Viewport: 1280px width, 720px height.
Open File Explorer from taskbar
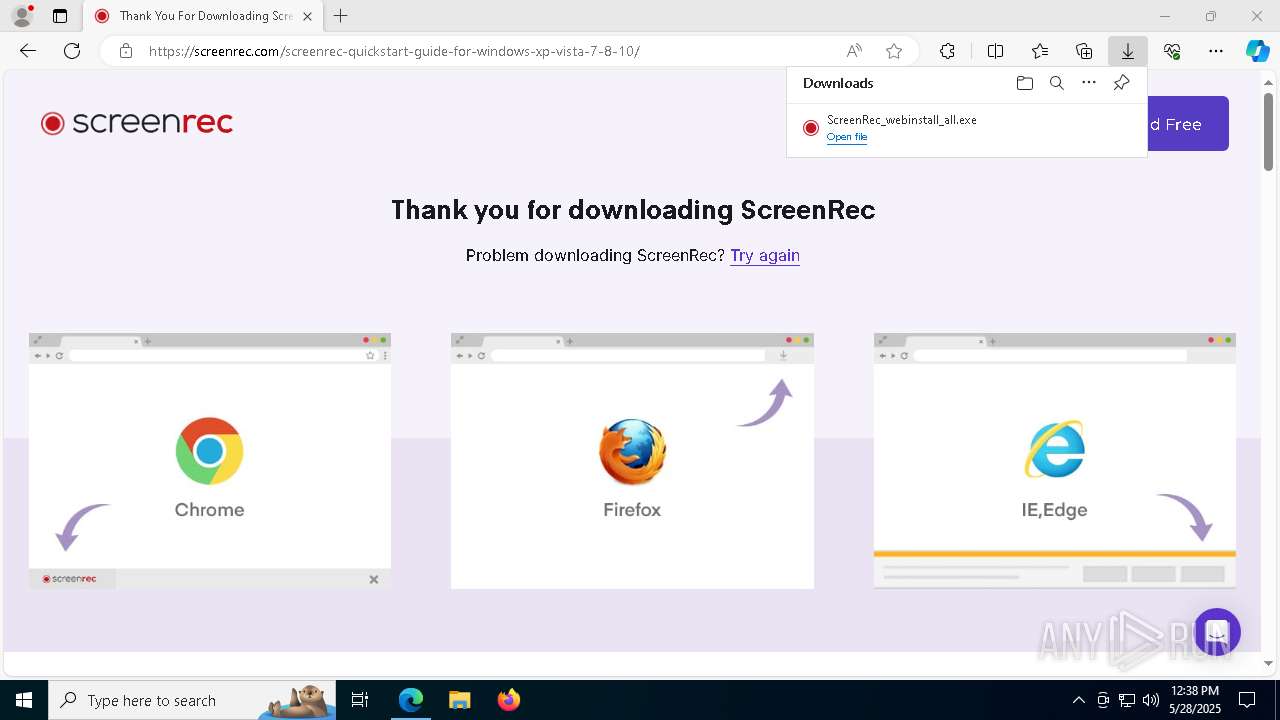(459, 700)
